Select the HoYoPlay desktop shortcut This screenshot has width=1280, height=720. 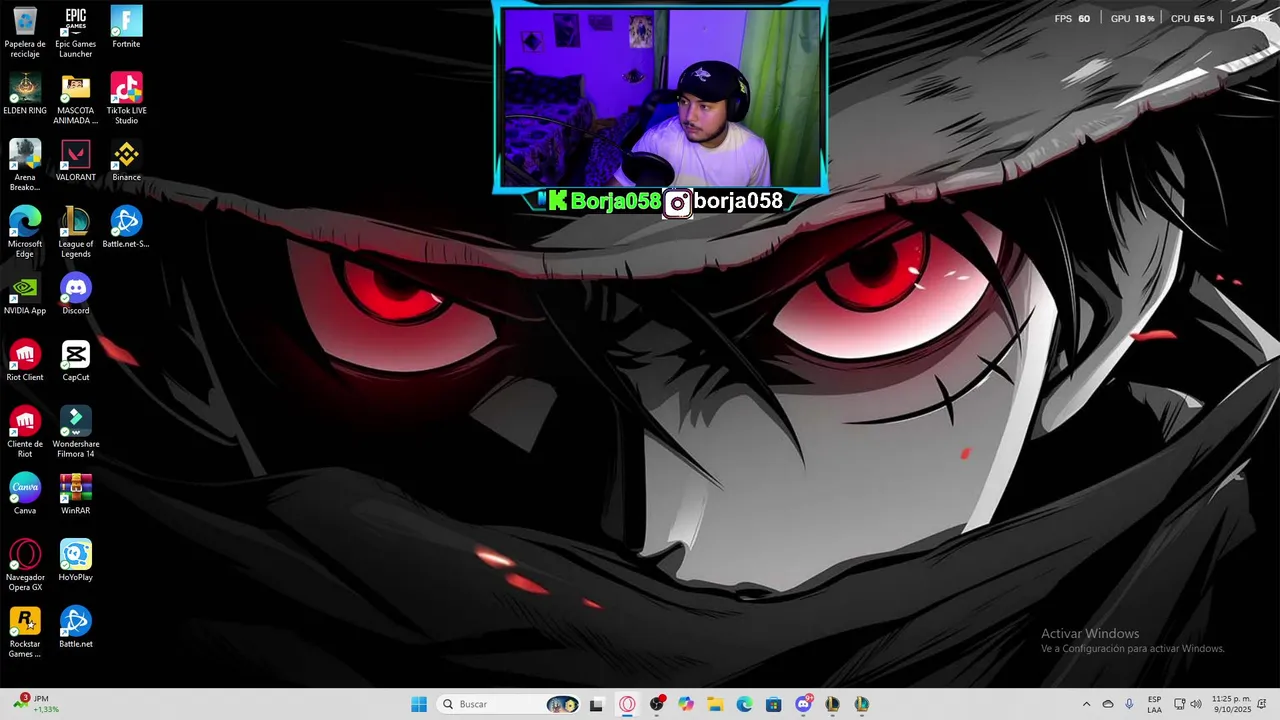[x=76, y=561]
